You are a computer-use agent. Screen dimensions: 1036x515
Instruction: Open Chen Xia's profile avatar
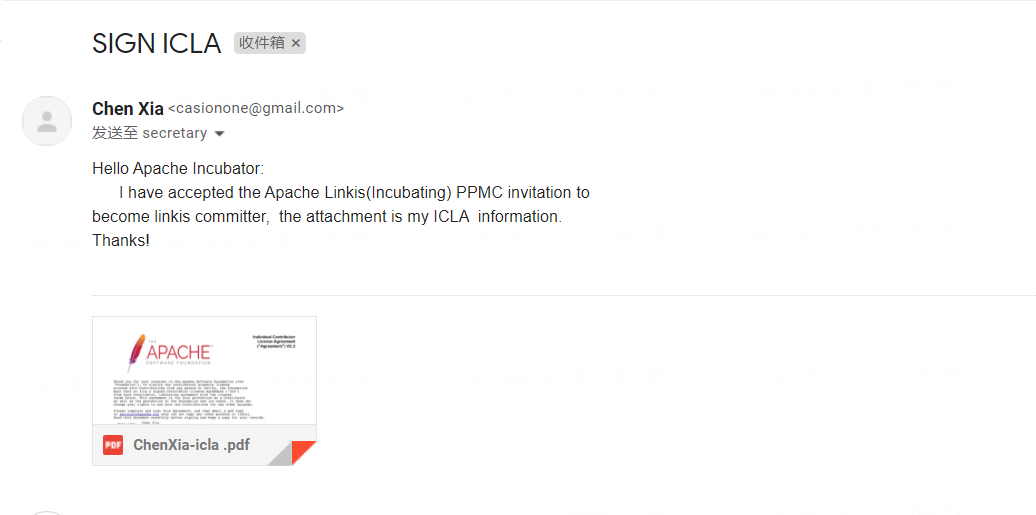(47, 121)
